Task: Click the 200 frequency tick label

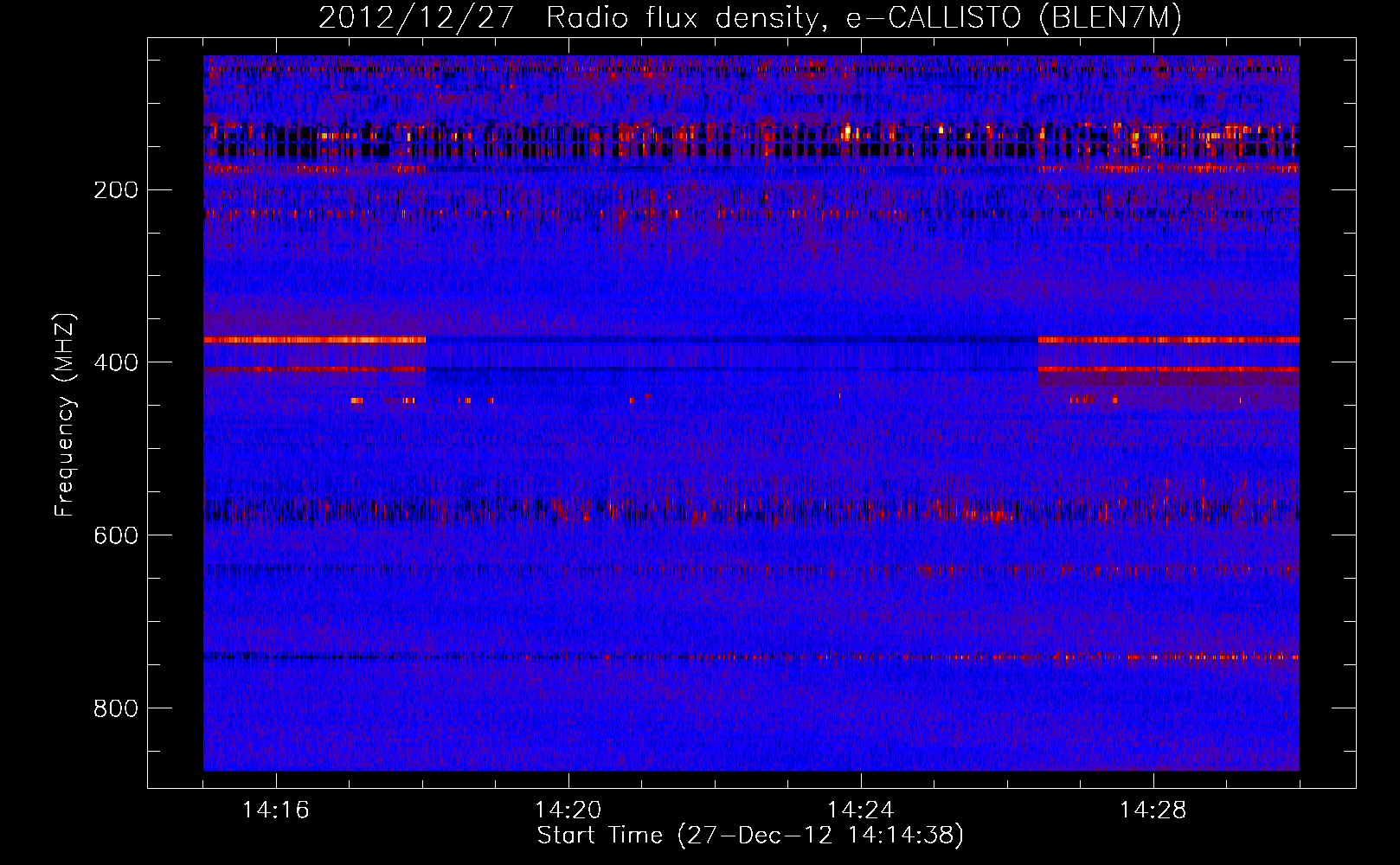Action: point(116,190)
